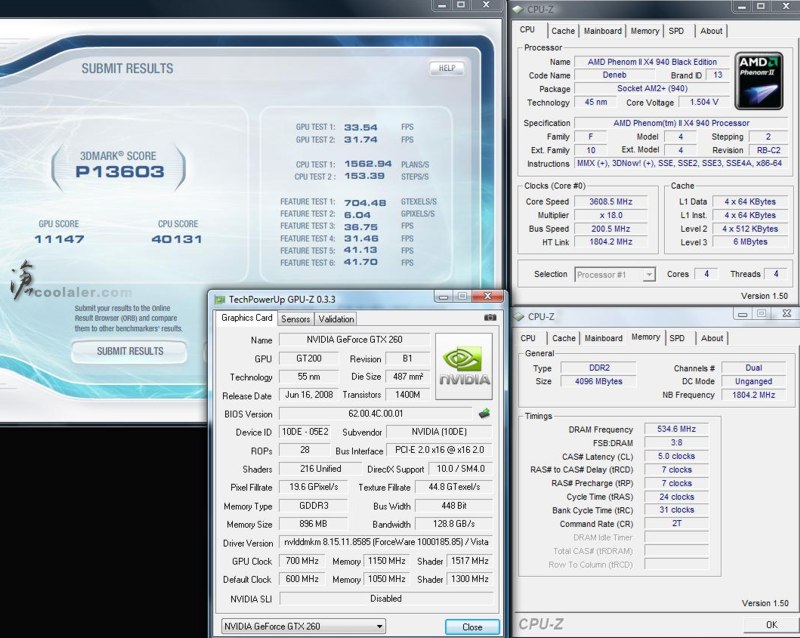The height and width of the screenshot is (638, 800).
Task: Click the code name value "Deneb"
Action: click(614, 75)
